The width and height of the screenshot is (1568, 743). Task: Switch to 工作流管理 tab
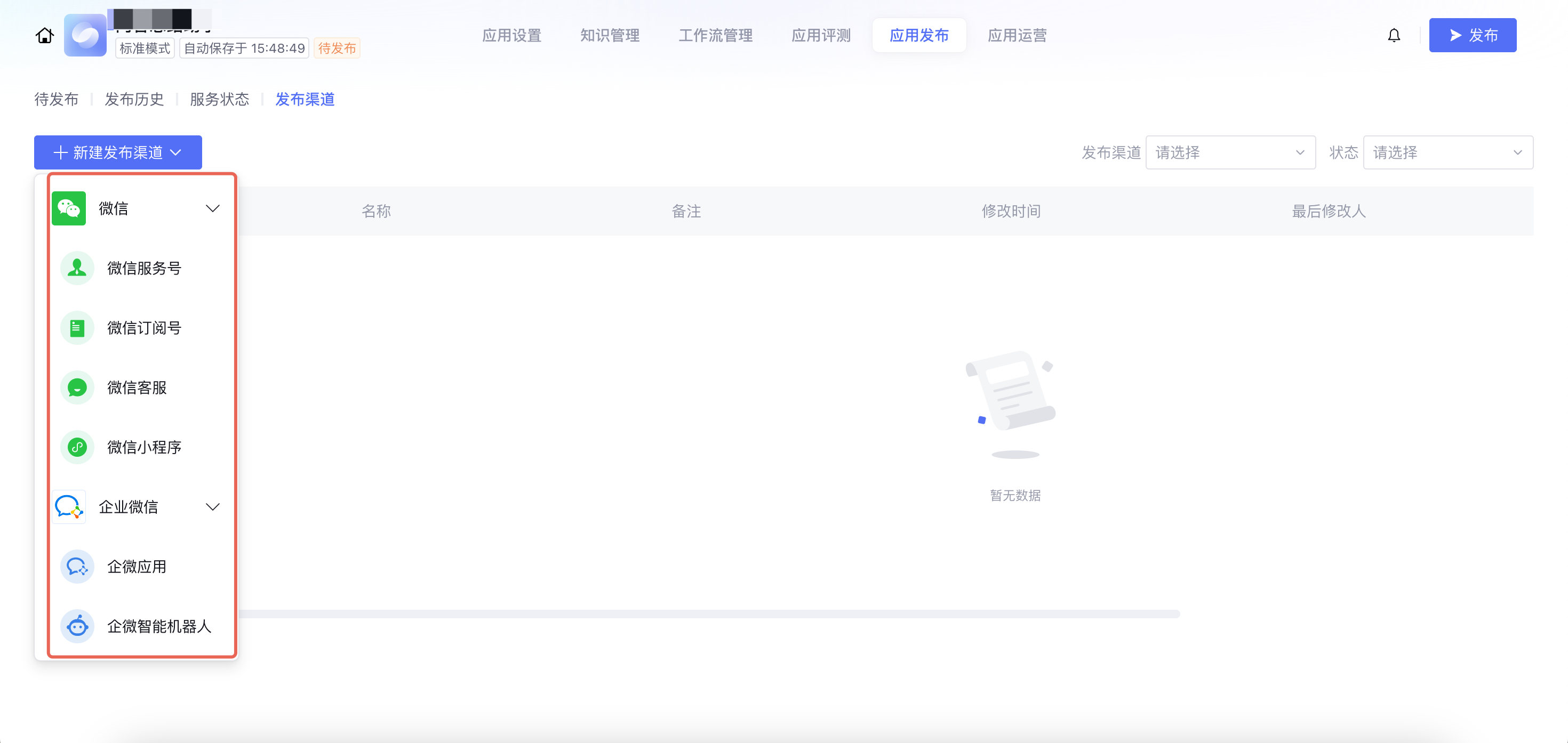tap(715, 35)
